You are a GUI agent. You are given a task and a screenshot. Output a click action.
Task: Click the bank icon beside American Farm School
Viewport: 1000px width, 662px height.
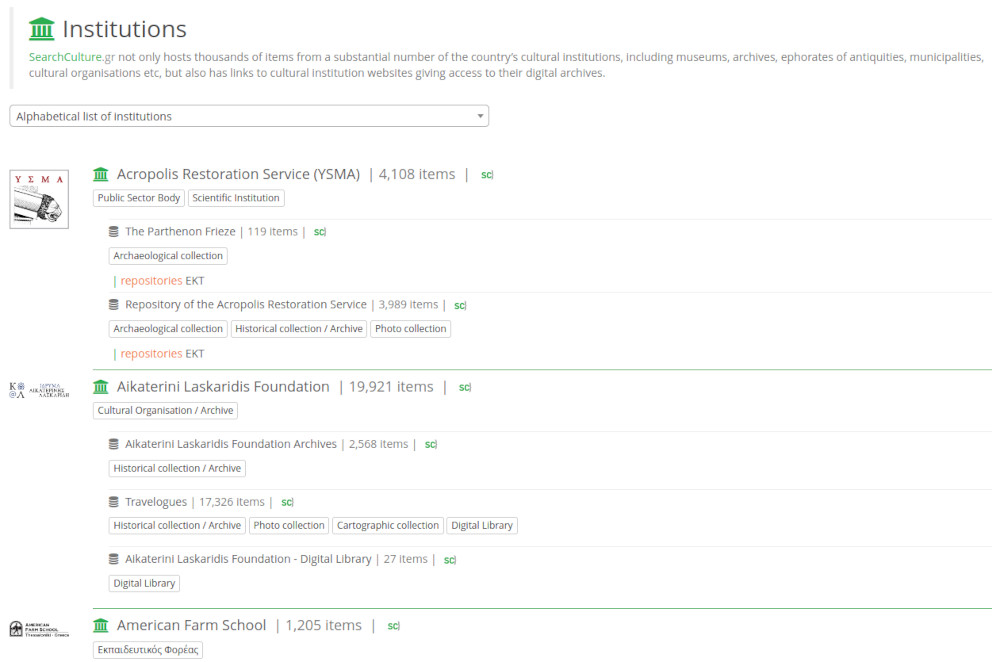(100, 624)
